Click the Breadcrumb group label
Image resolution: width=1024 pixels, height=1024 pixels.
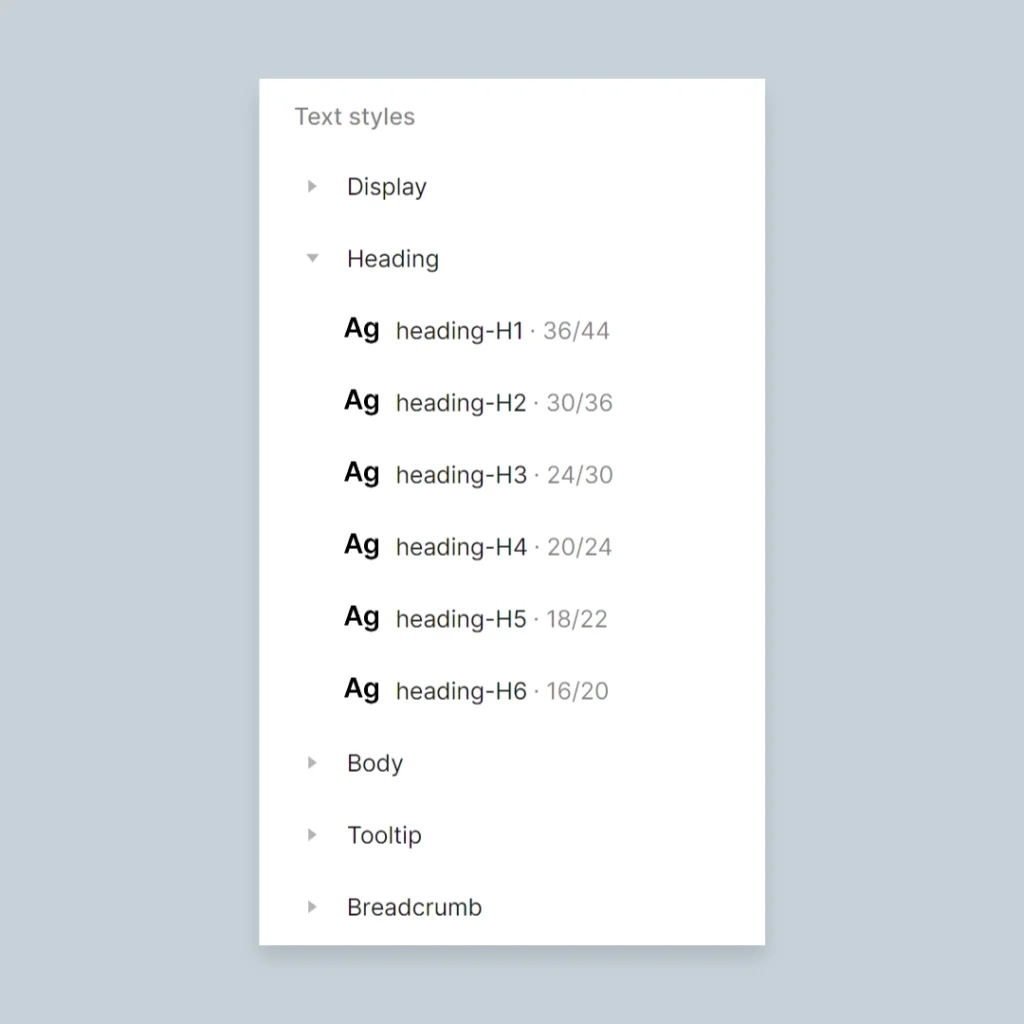[x=414, y=907]
